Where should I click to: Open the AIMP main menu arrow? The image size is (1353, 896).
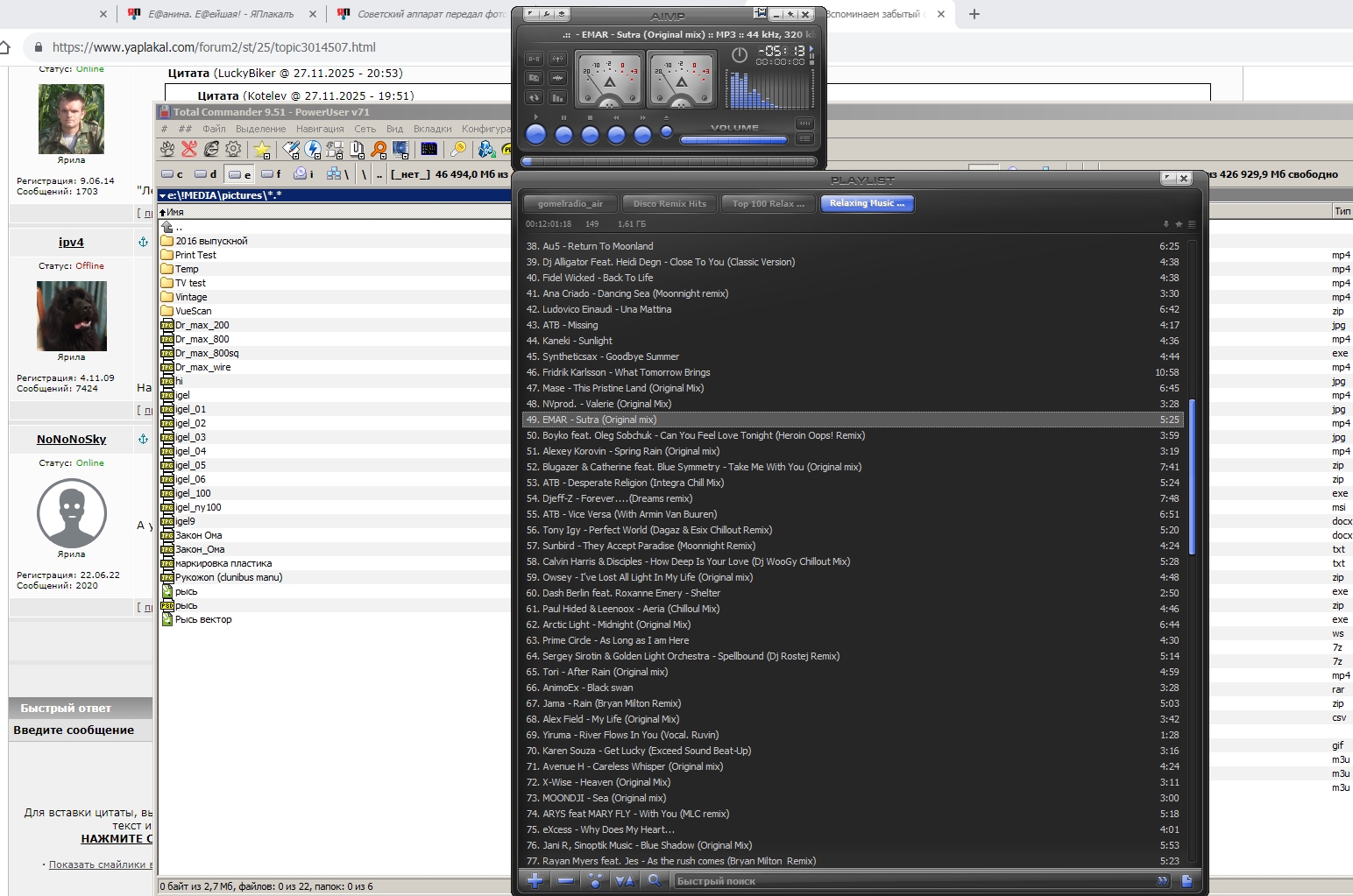[x=531, y=14]
